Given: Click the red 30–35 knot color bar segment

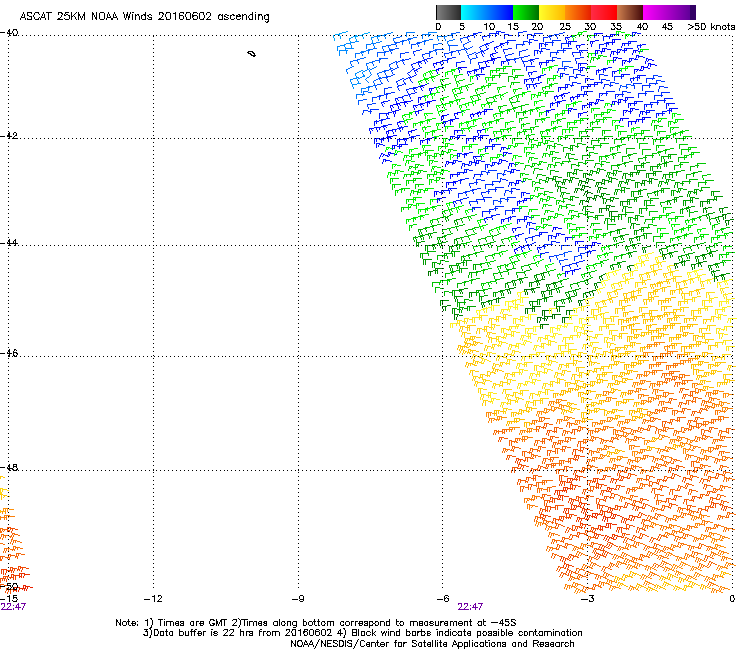Looking at the screenshot, I should [604, 12].
